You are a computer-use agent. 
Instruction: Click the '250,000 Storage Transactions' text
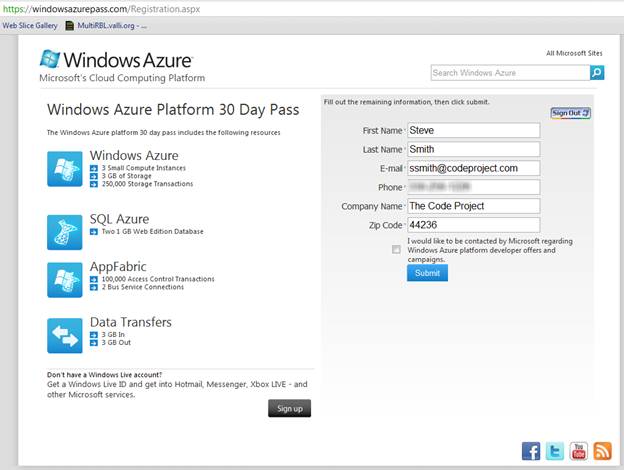pos(147,184)
